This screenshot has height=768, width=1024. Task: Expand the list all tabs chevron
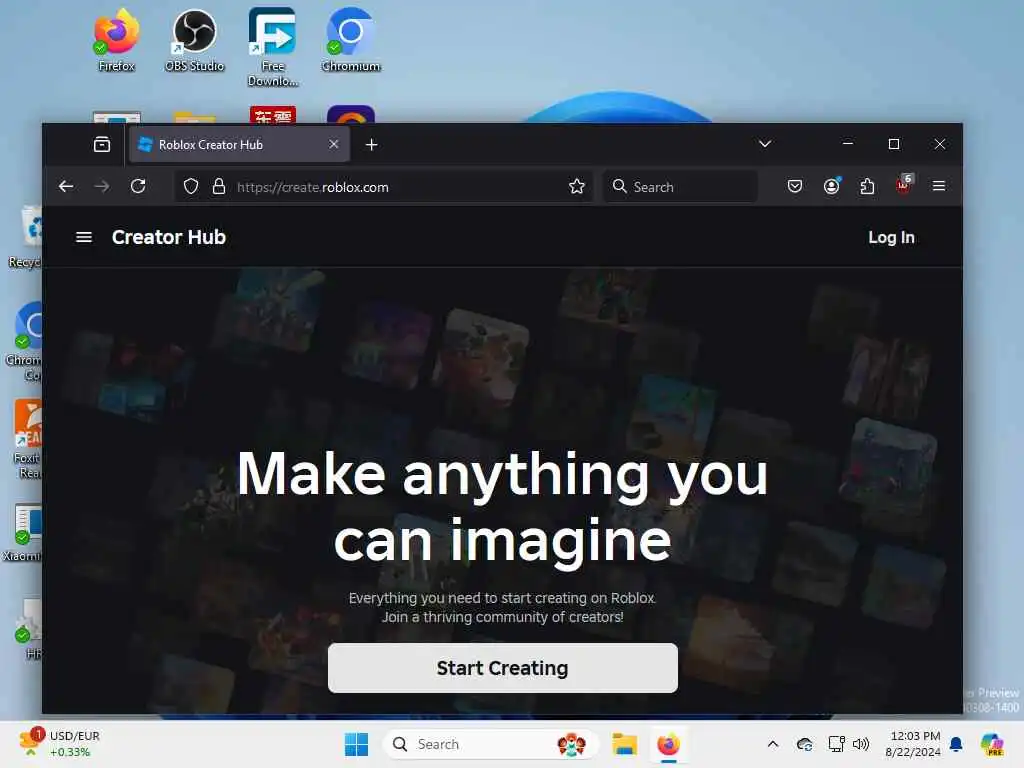coord(765,144)
